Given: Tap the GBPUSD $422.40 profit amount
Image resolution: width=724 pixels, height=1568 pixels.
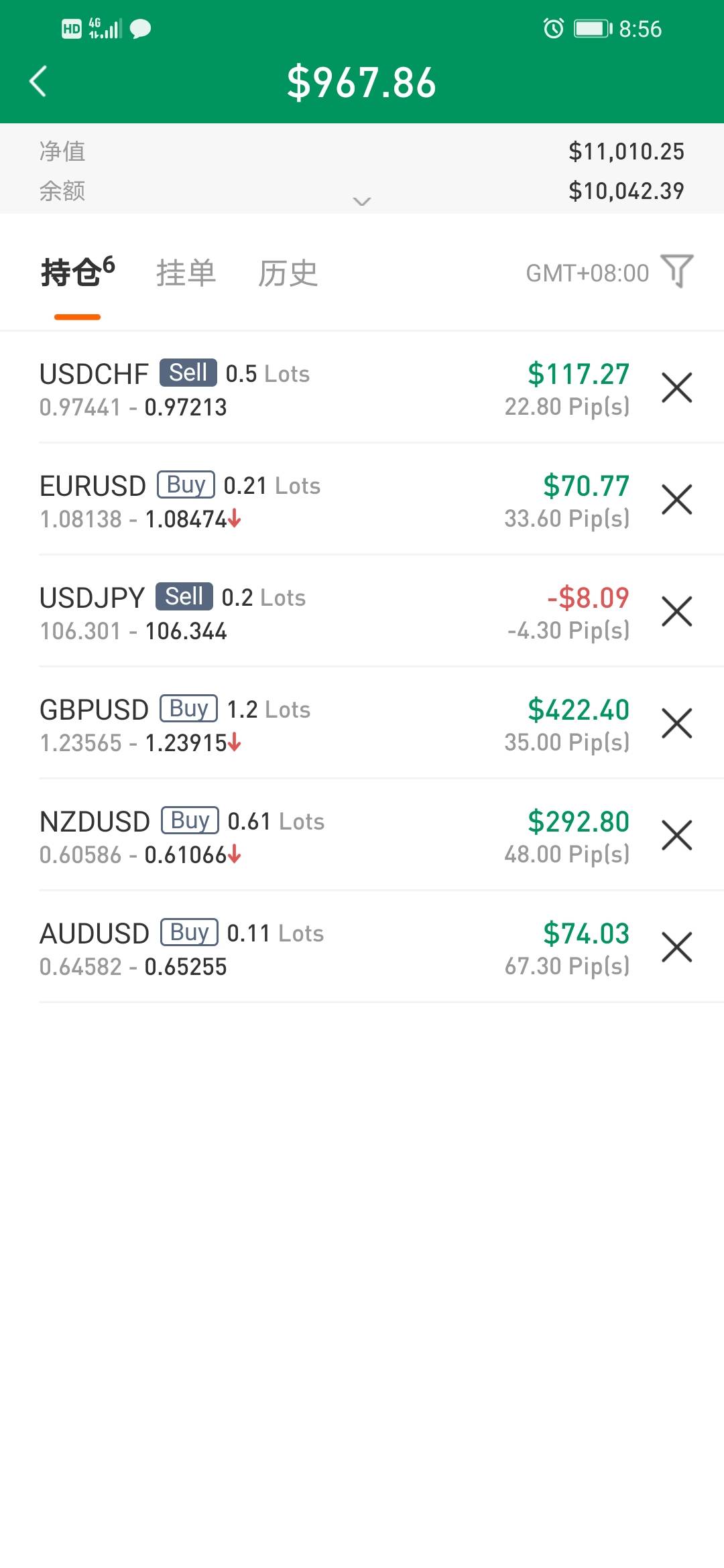Looking at the screenshot, I should click(578, 710).
